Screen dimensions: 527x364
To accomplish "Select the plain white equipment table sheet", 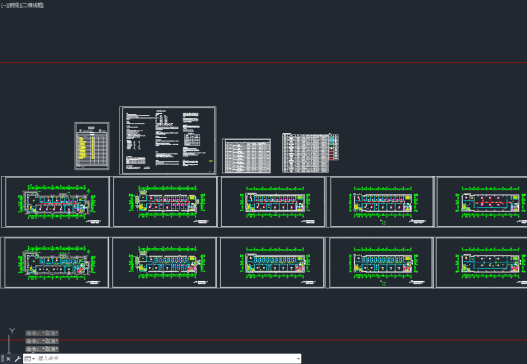I will coord(247,156).
